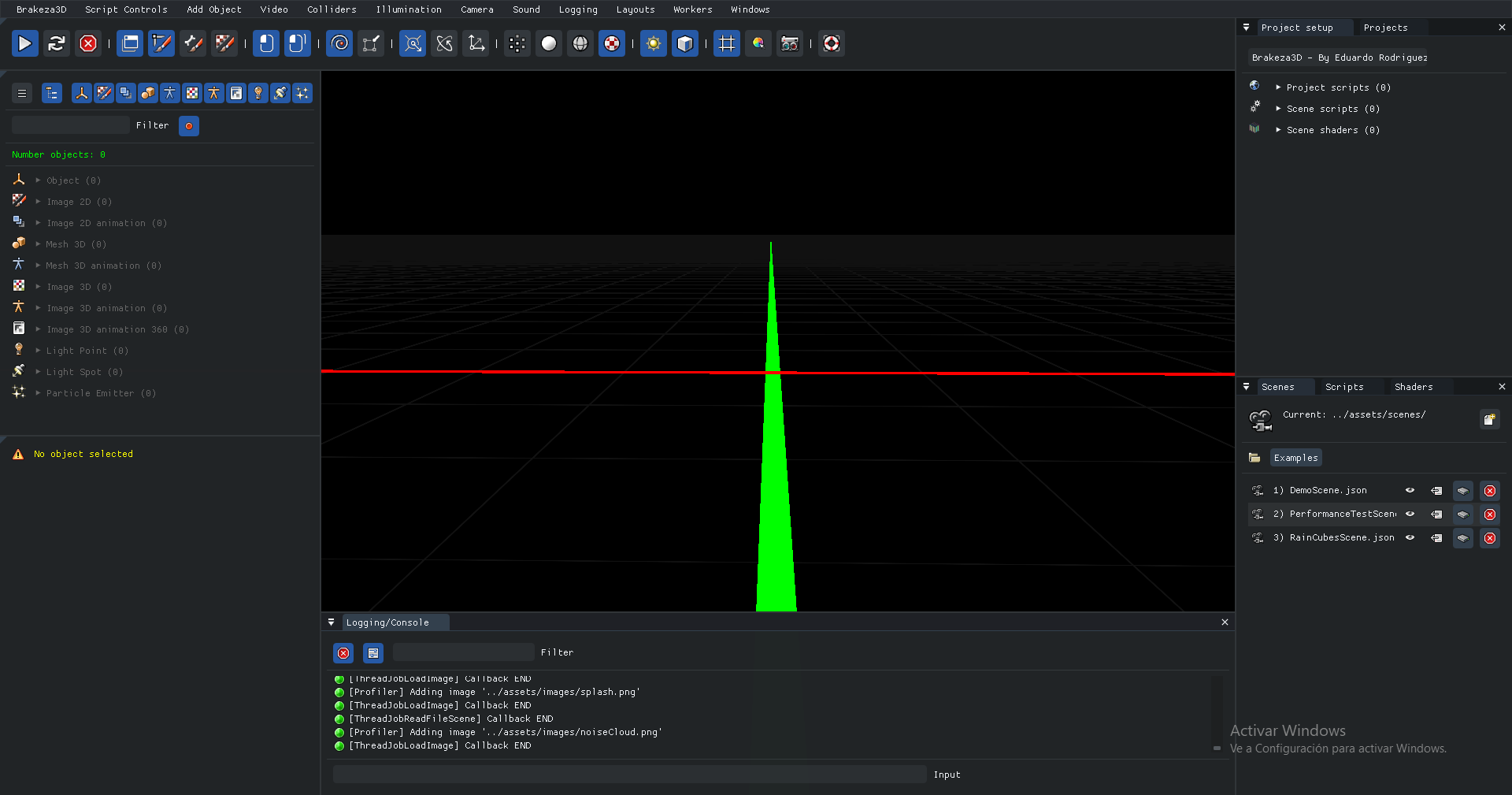Screen dimensions: 1512x795
Task: Click the Examples folder button in the Scenes panel
Action: coord(1295,457)
